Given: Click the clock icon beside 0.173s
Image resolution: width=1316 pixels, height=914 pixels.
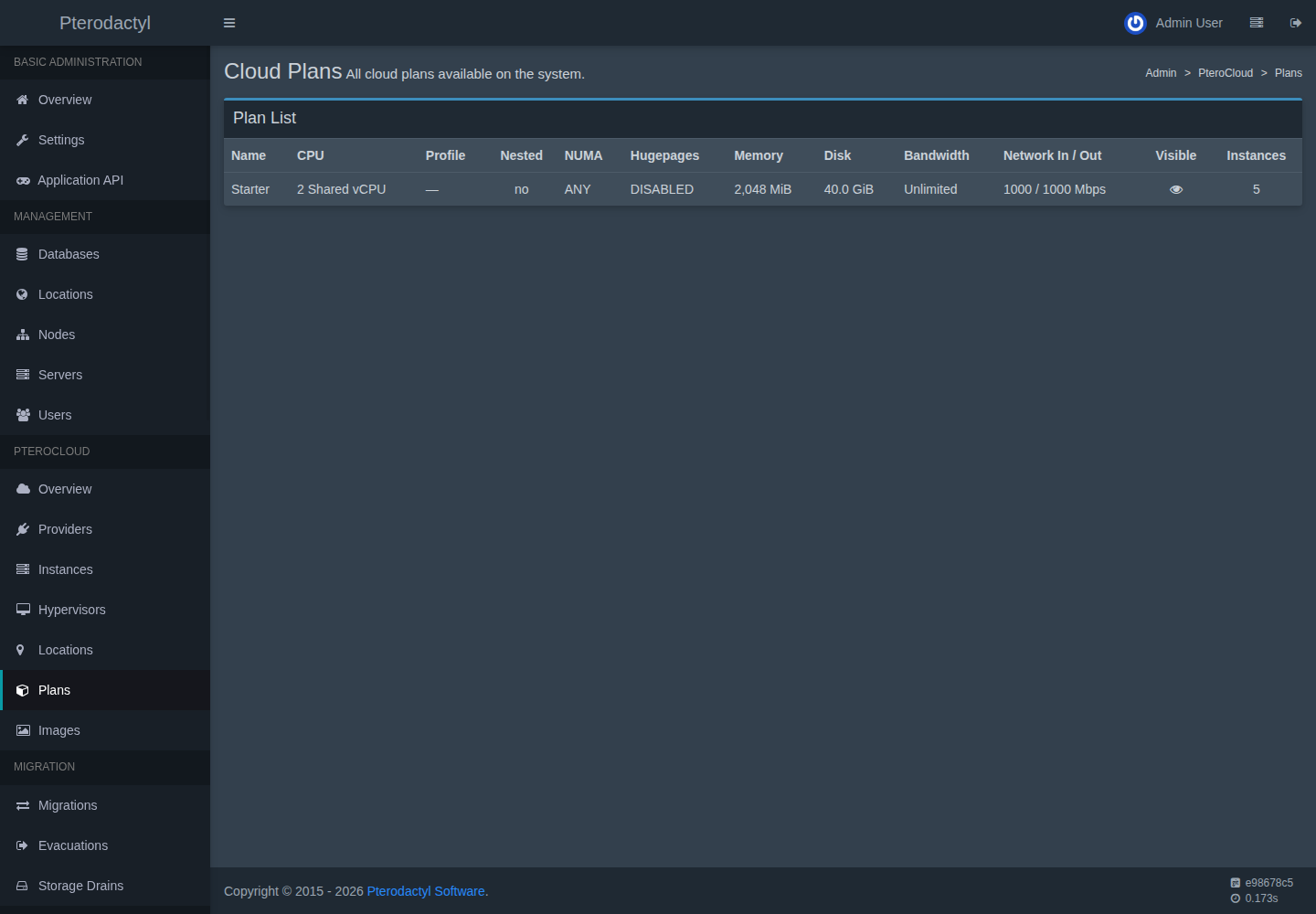Looking at the screenshot, I should [x=1236, y=898].
